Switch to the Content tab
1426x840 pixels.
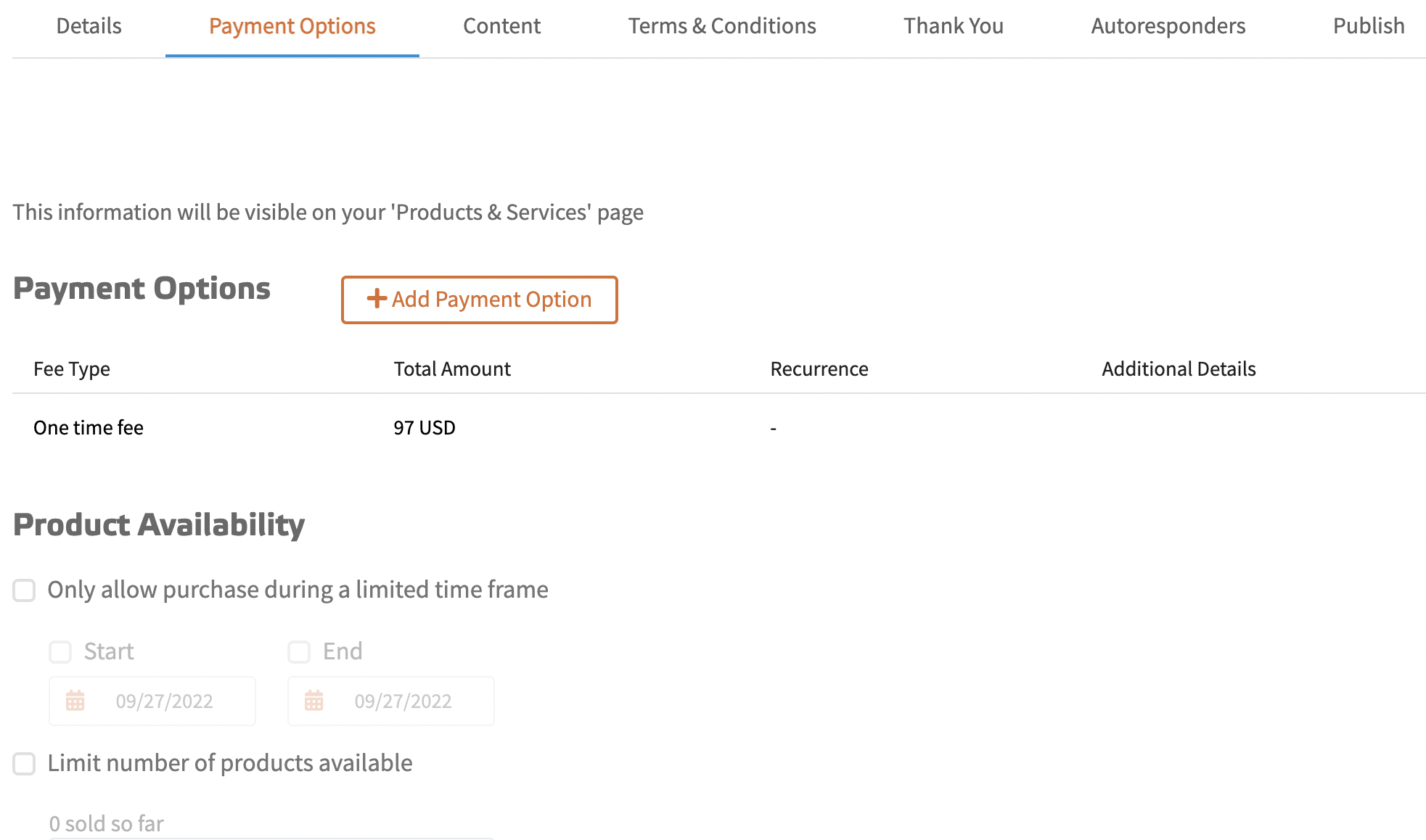501,26
